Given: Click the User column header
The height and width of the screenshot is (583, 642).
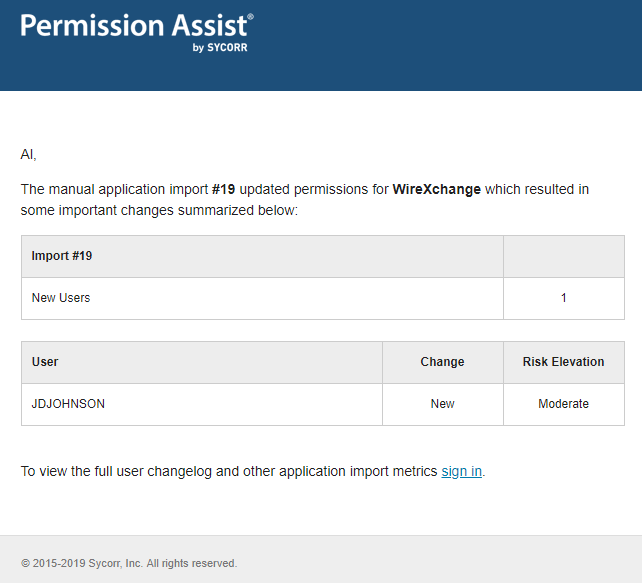Looking at the screenshot, I should 202,362.
